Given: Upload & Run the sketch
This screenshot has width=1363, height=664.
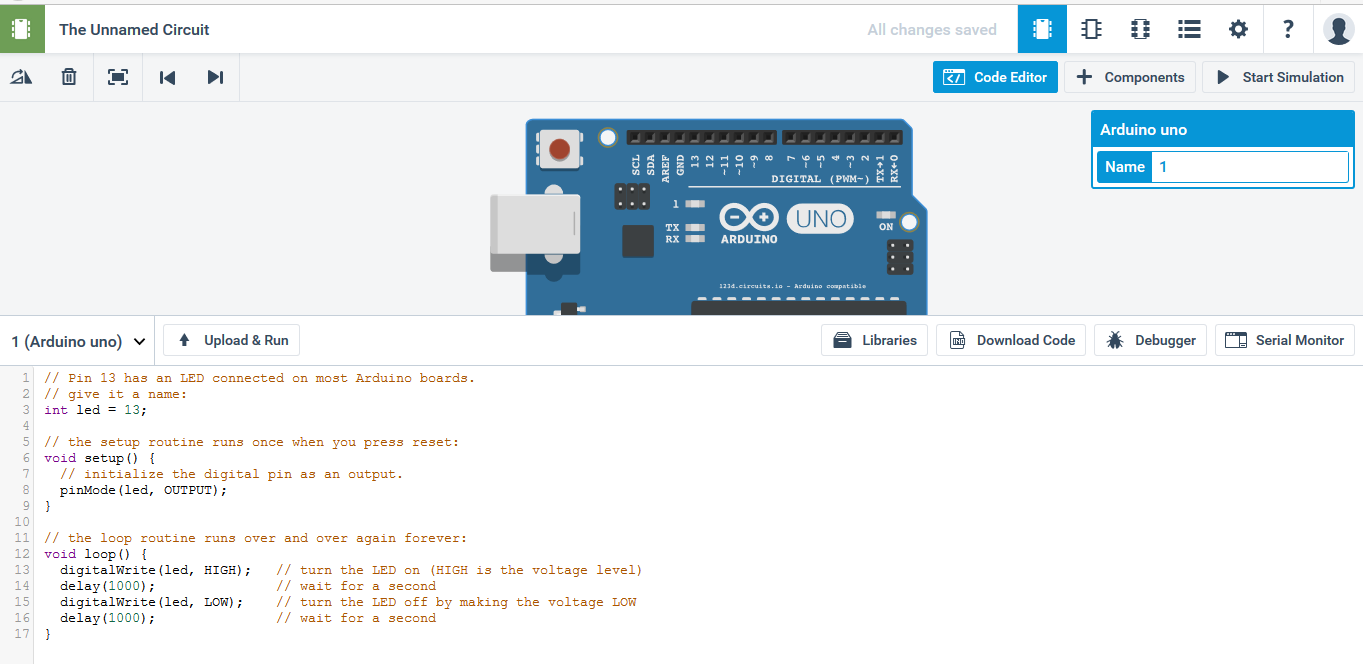Looking at the screenshot, I should (x=231, y=340).
